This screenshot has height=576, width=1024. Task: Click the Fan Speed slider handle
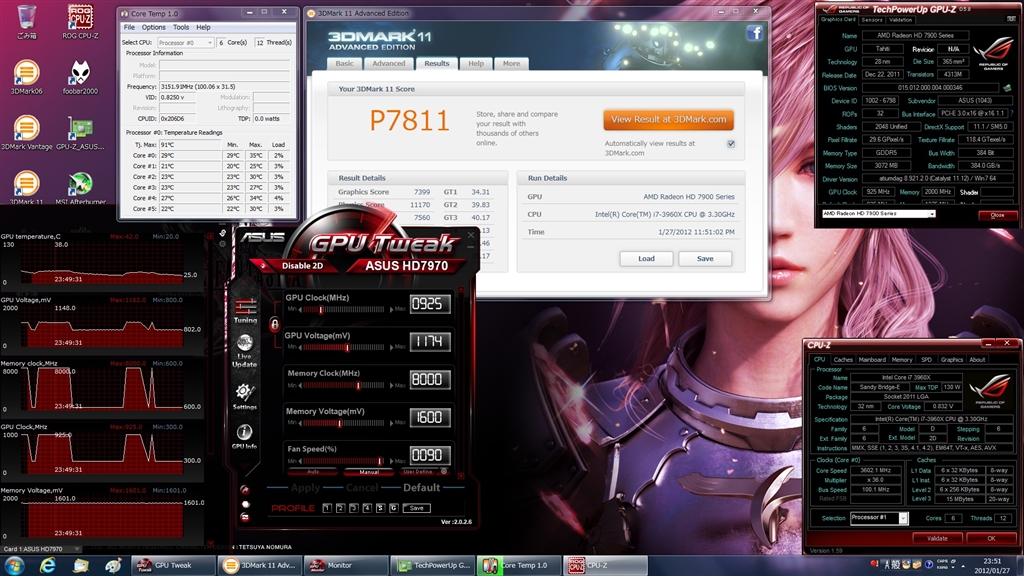[x=379, y=461]
